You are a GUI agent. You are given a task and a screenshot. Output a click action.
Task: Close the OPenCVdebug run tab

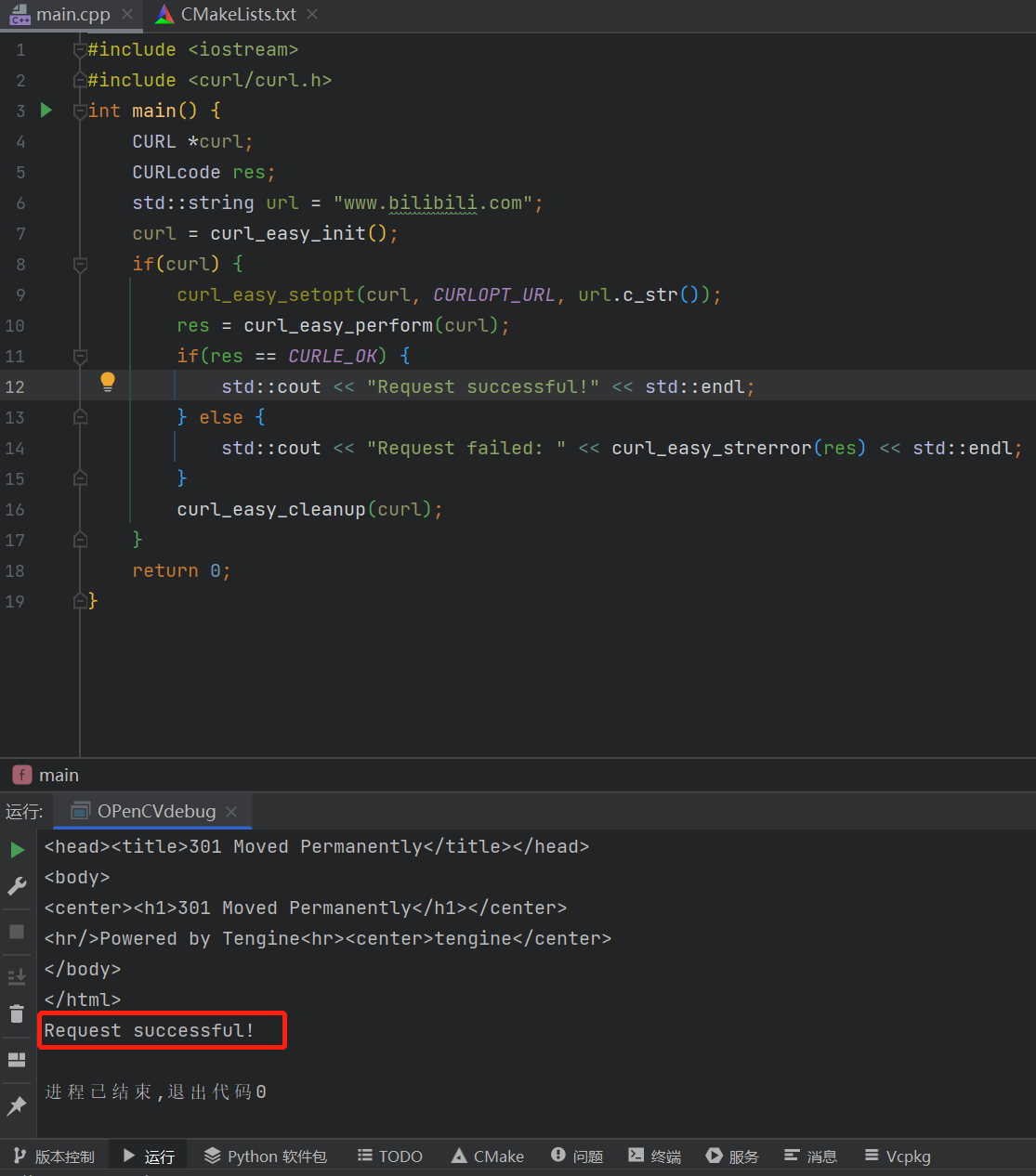tap(231, 812)
